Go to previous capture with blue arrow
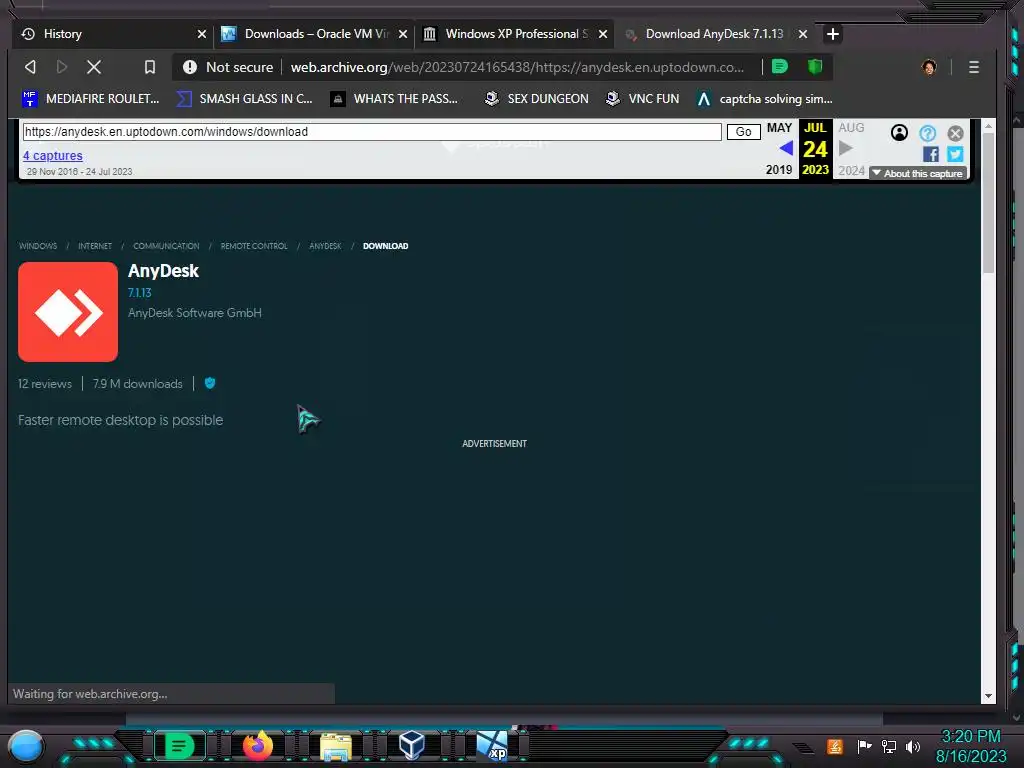 (x=786, y=148)
